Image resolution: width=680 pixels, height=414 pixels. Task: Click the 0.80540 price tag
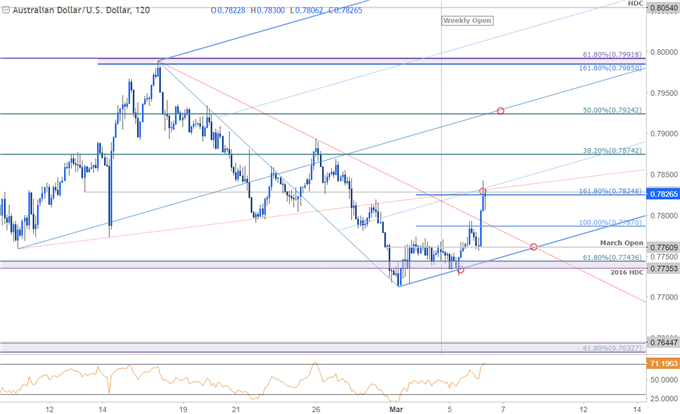pos(663,8)
